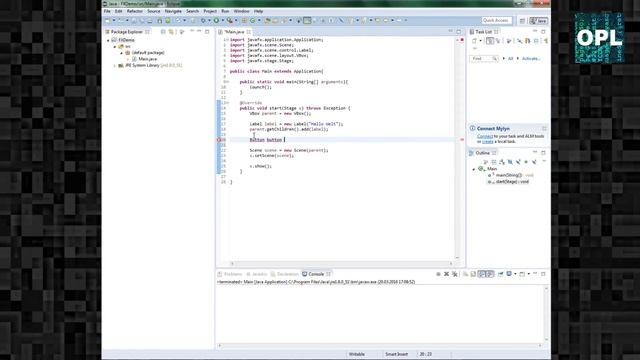This screenshot has width=640, height=360.
Task: Open the Run button dropdown arrow
Action: [222, 20]
